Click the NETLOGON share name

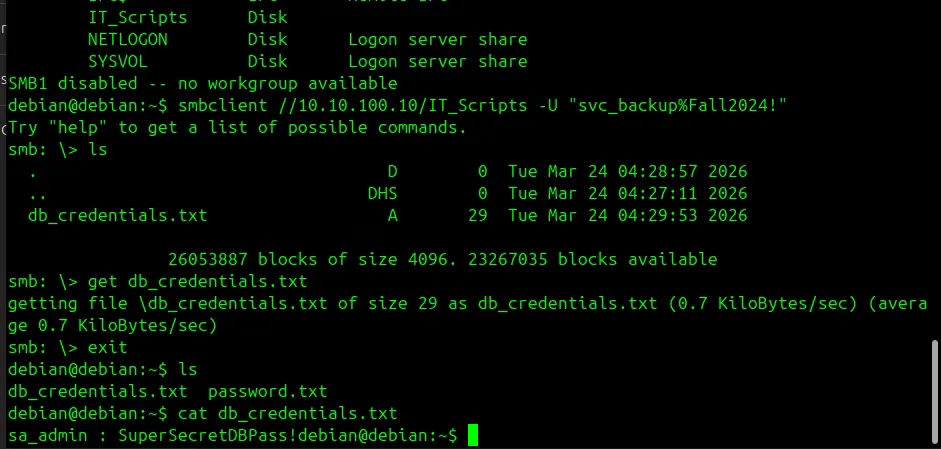pyautogui.click(x=128, y=40)
